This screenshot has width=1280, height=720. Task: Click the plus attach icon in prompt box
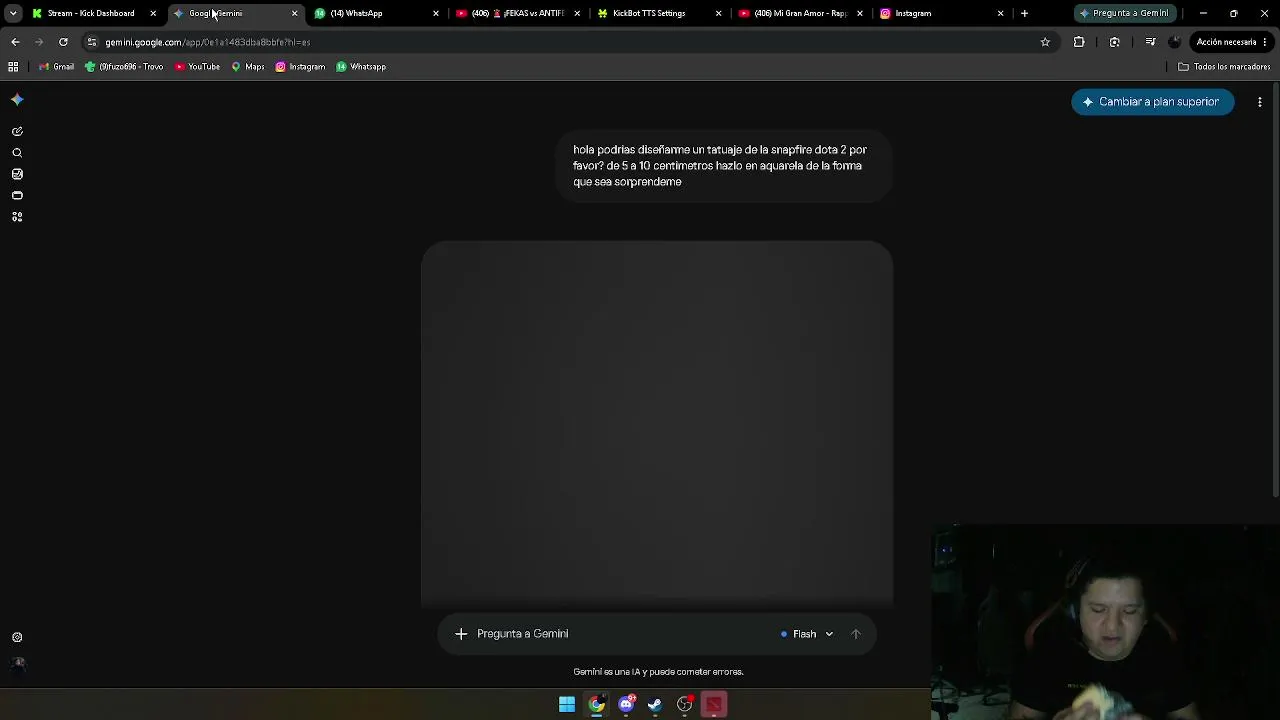click(x=461, y=634)
